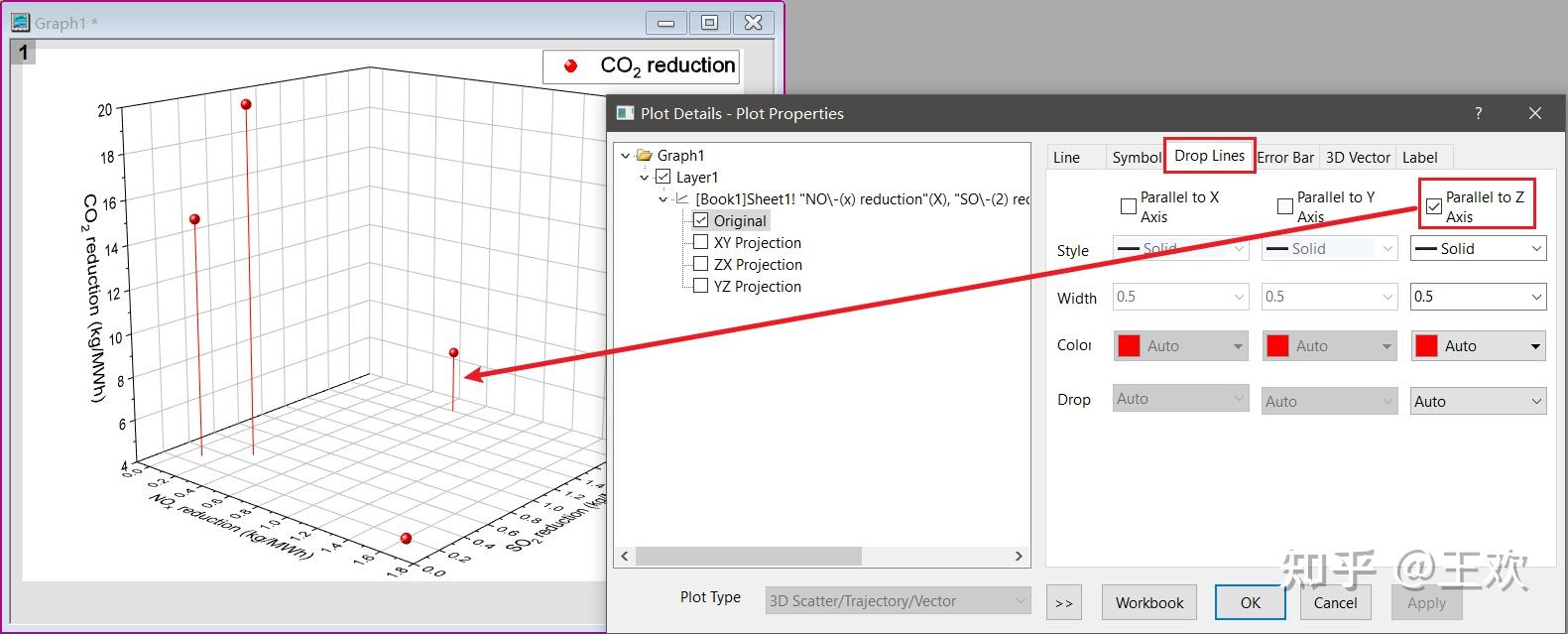This screenshot has width=1568, height=634.
Task: Open the Z axis line Style dropdown
Action: click(1478, 248)
